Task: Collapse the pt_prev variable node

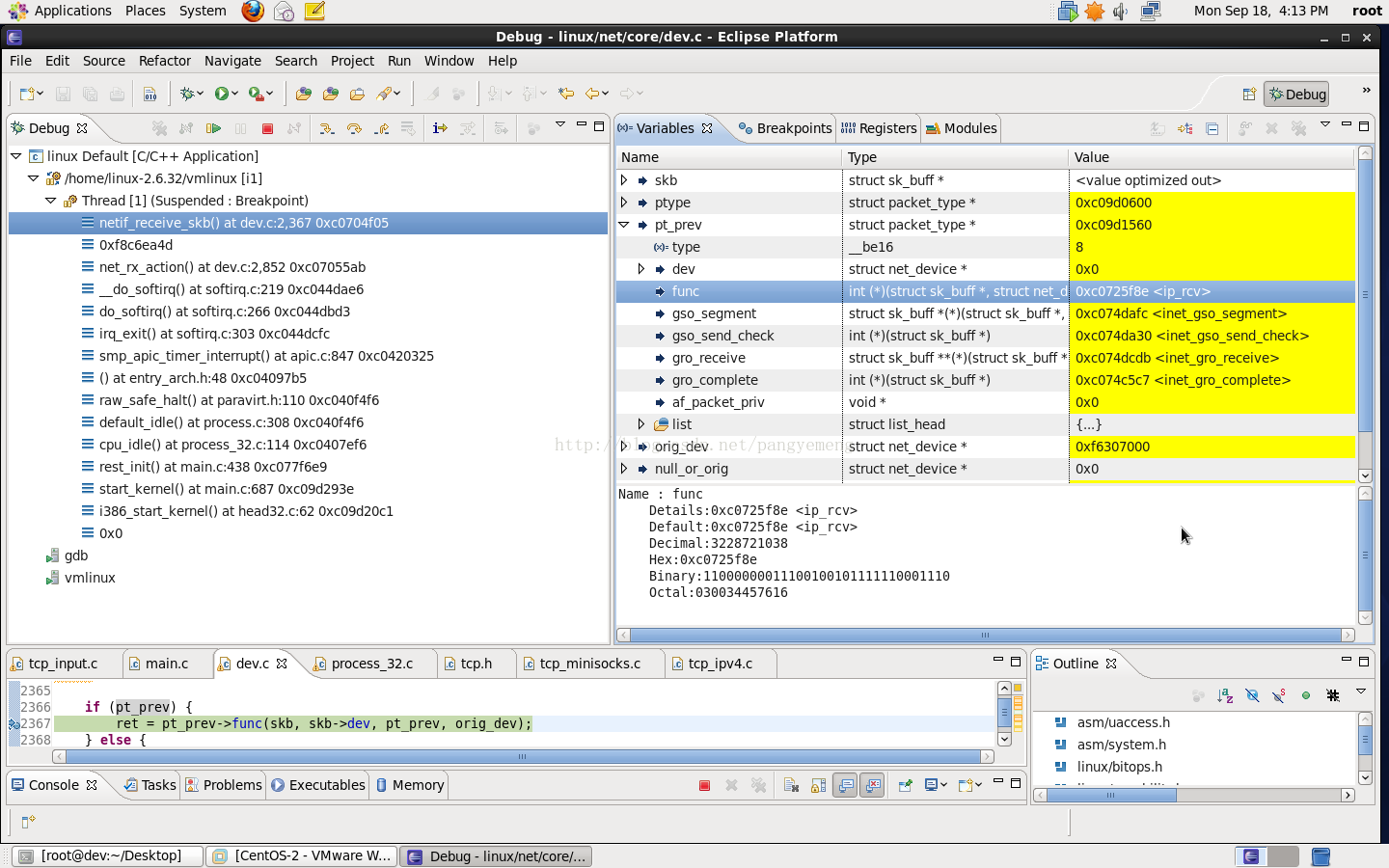Action: [624, 225]
